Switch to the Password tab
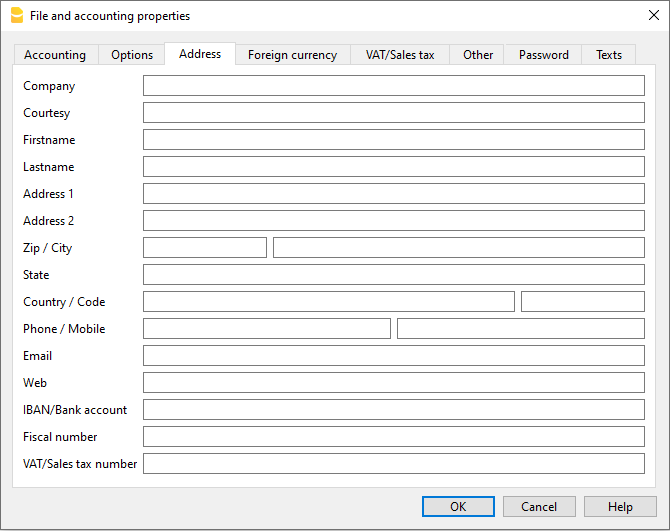The image size is (670, 531). 543,55
